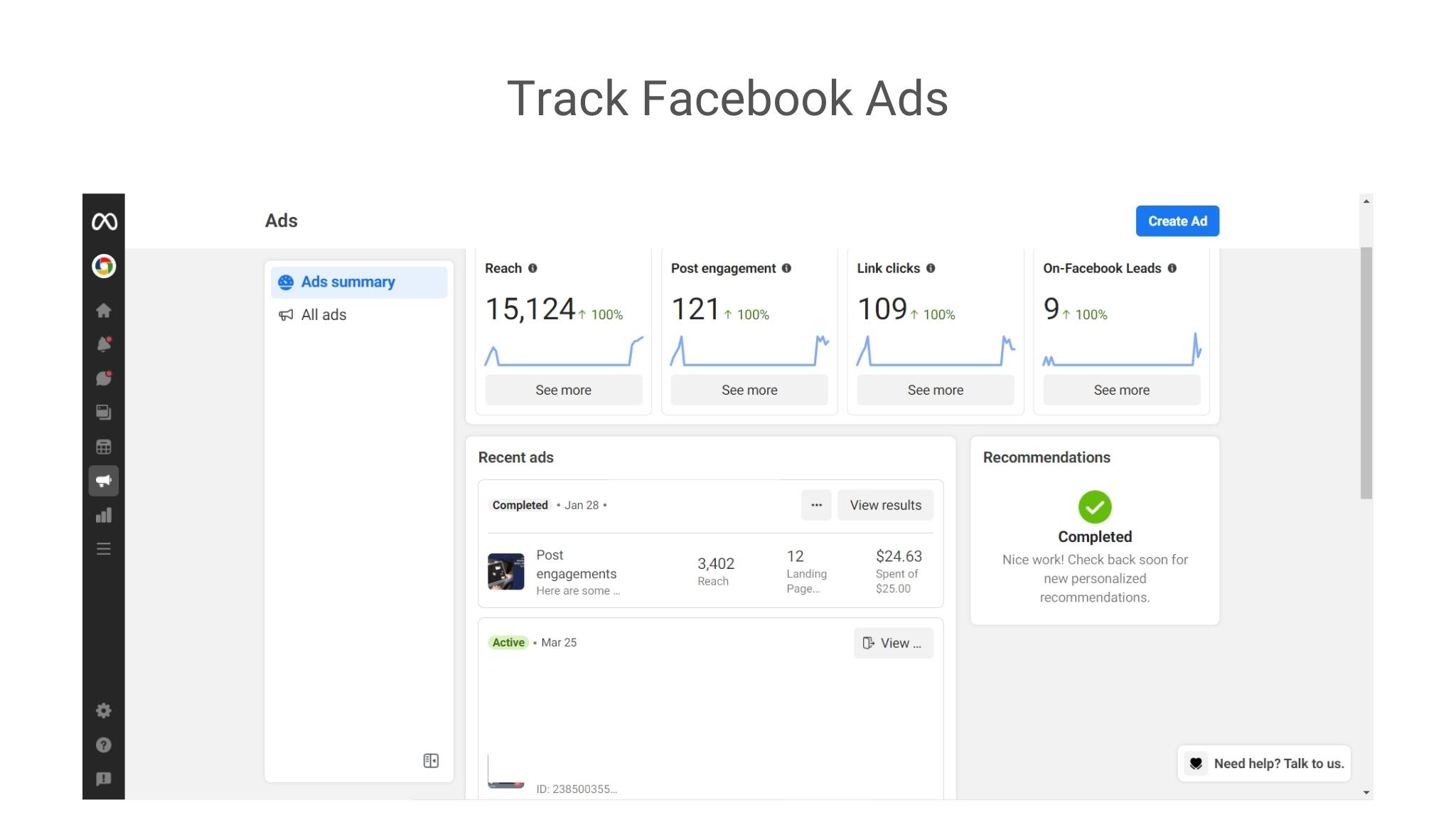Click the Notifications bell icon

[x=103, y=344]
